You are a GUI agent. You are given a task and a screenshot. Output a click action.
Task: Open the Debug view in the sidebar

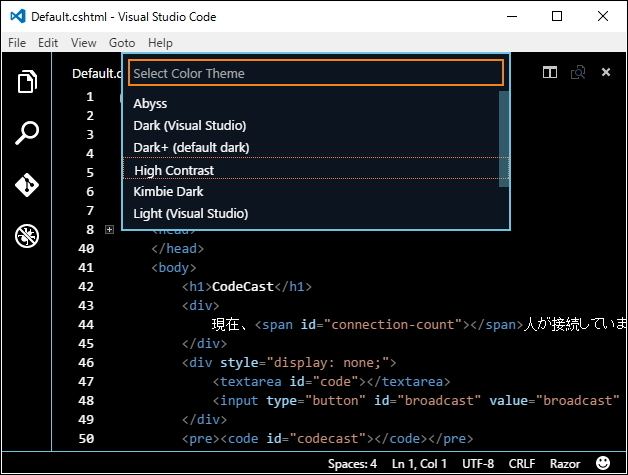tap(28, 237)
